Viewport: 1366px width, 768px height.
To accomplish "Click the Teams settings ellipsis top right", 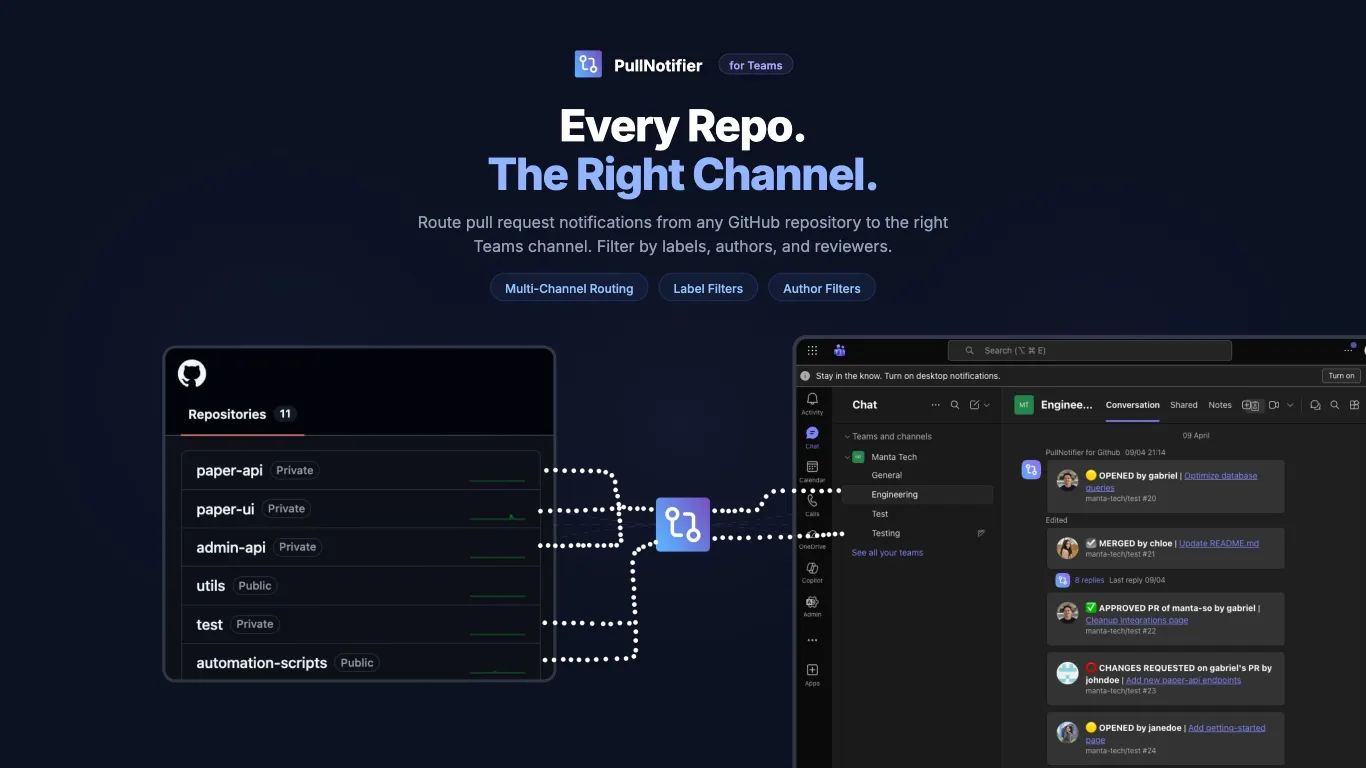I will pos(1348,350).
